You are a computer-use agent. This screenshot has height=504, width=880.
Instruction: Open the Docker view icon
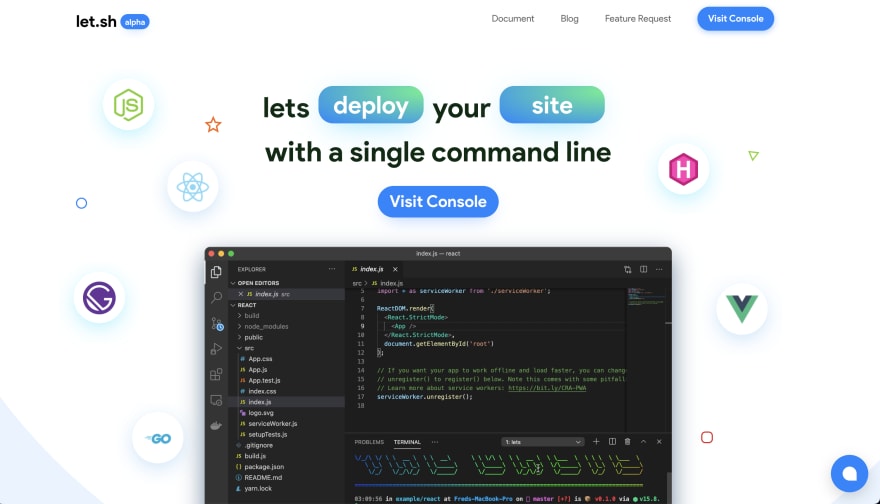pyautogui.click(x=216, y=425)
